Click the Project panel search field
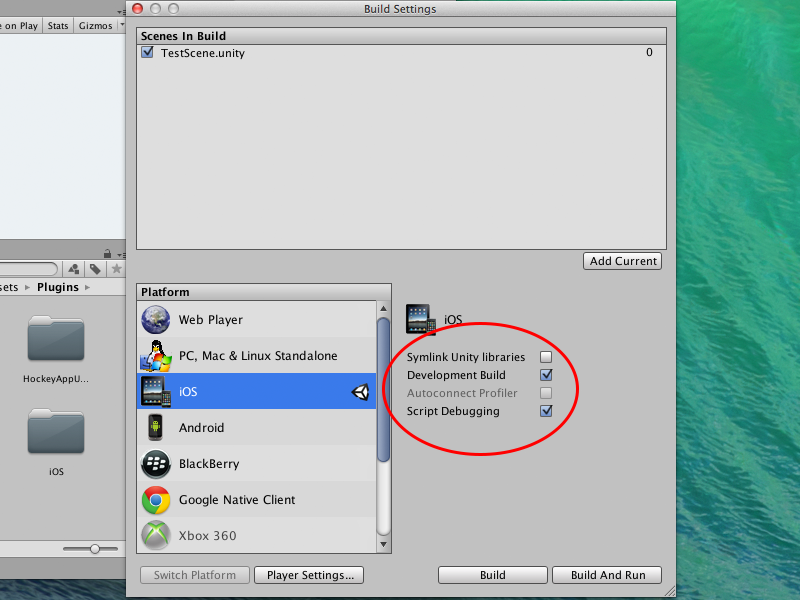 29,269
